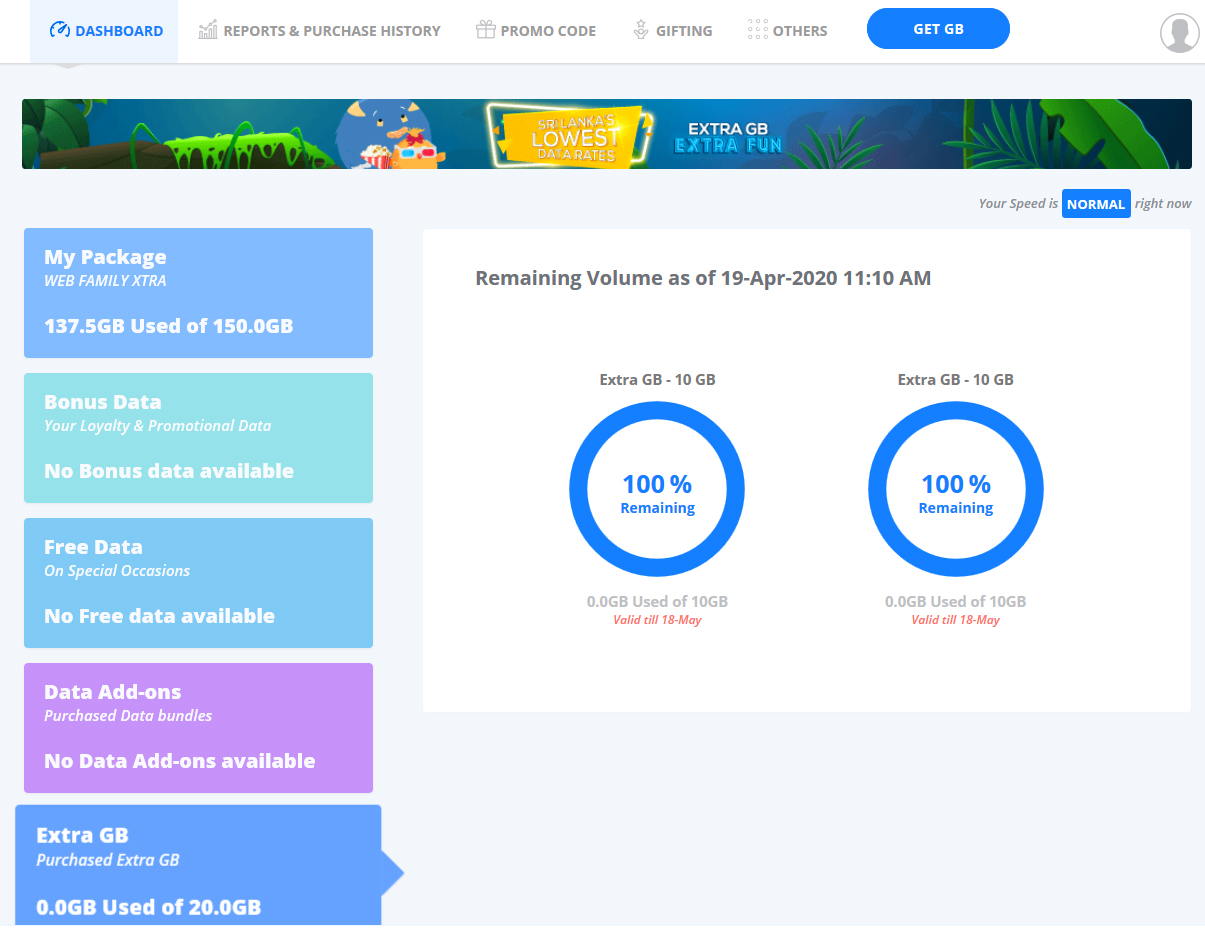Screen dimensions: 1205x951
Task: Switch to the Promo Code tab
Action: point(536,31)
